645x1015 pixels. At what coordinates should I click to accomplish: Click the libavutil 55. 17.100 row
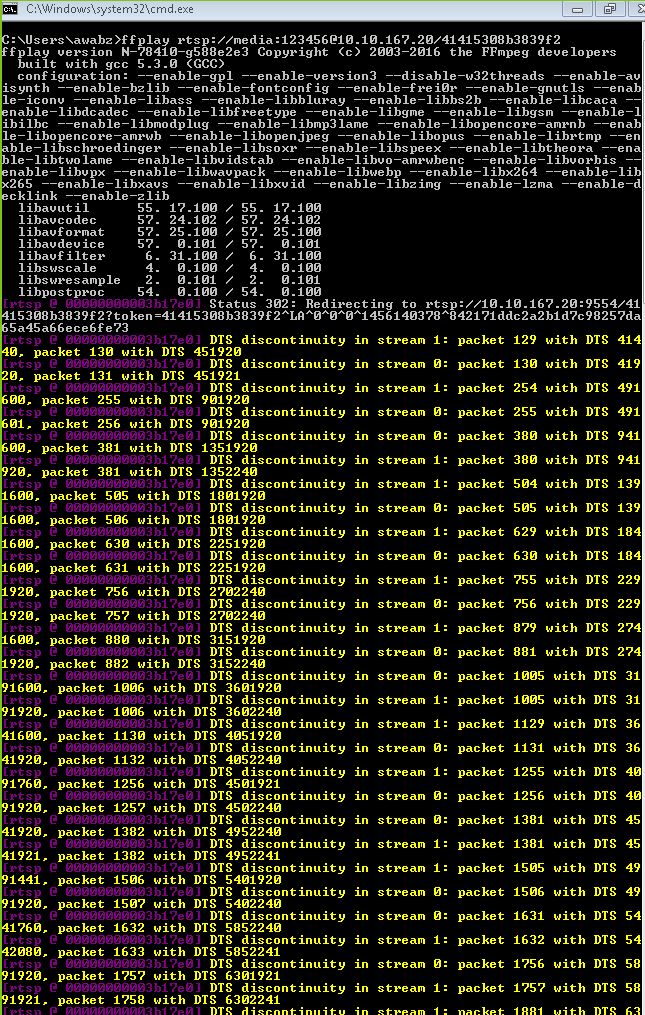coord(170,208)
